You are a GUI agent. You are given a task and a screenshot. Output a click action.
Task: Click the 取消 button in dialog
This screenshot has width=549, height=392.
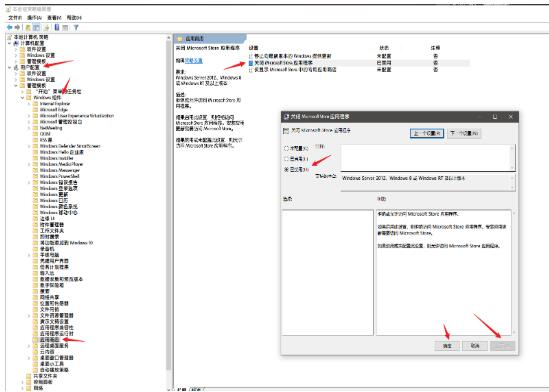click(475, 346)
